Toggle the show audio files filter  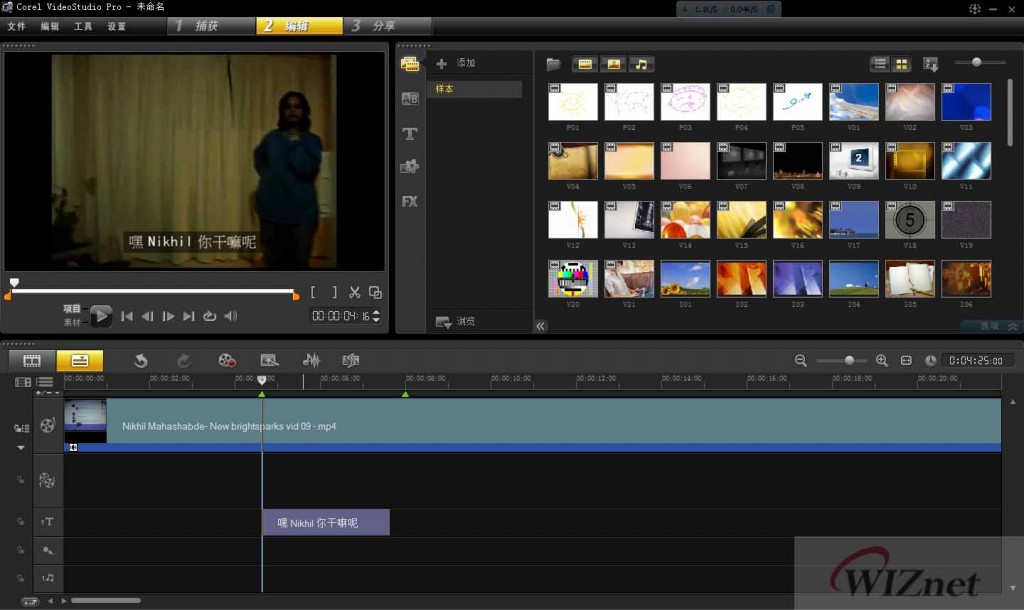[x=641, y=64]
